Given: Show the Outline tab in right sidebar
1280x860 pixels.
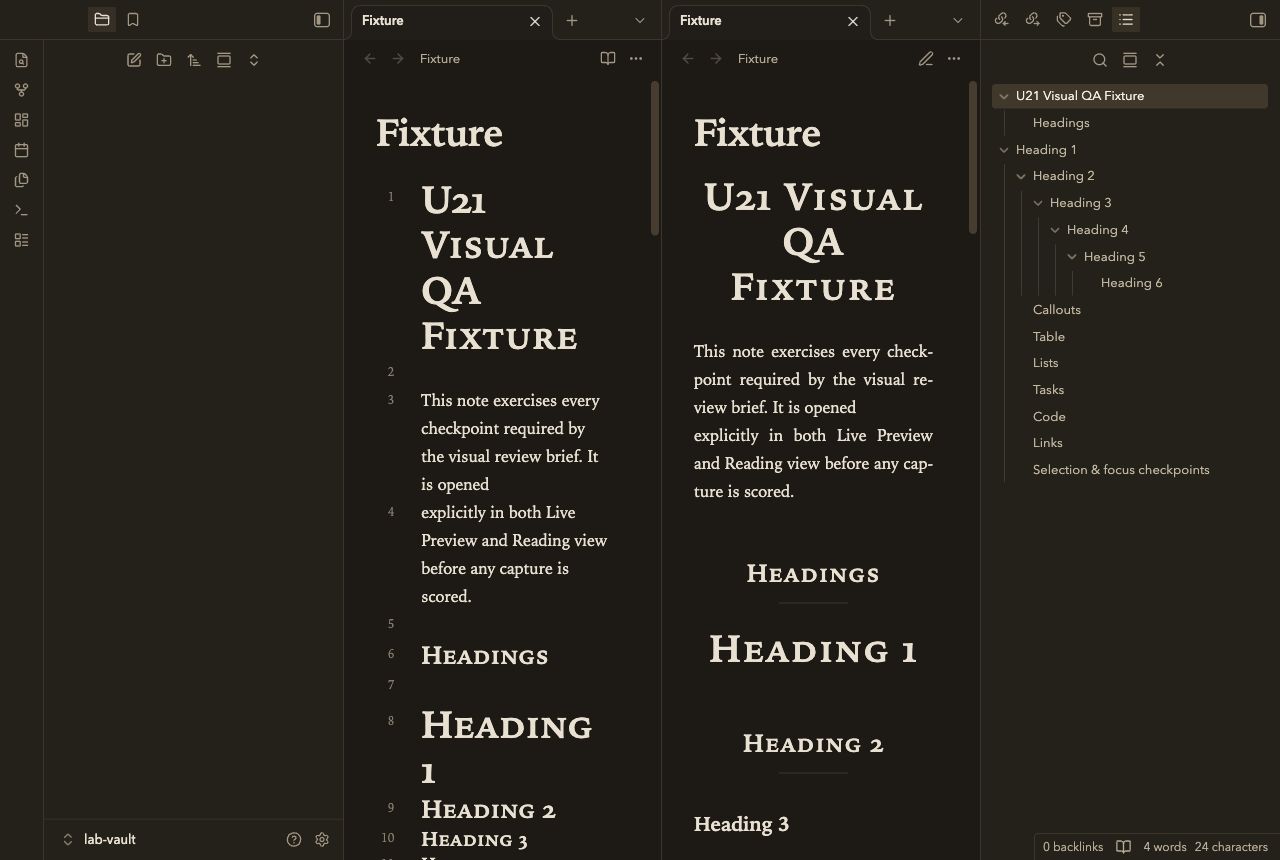Looking at the screenshot, I should (x=1126, y=20).
